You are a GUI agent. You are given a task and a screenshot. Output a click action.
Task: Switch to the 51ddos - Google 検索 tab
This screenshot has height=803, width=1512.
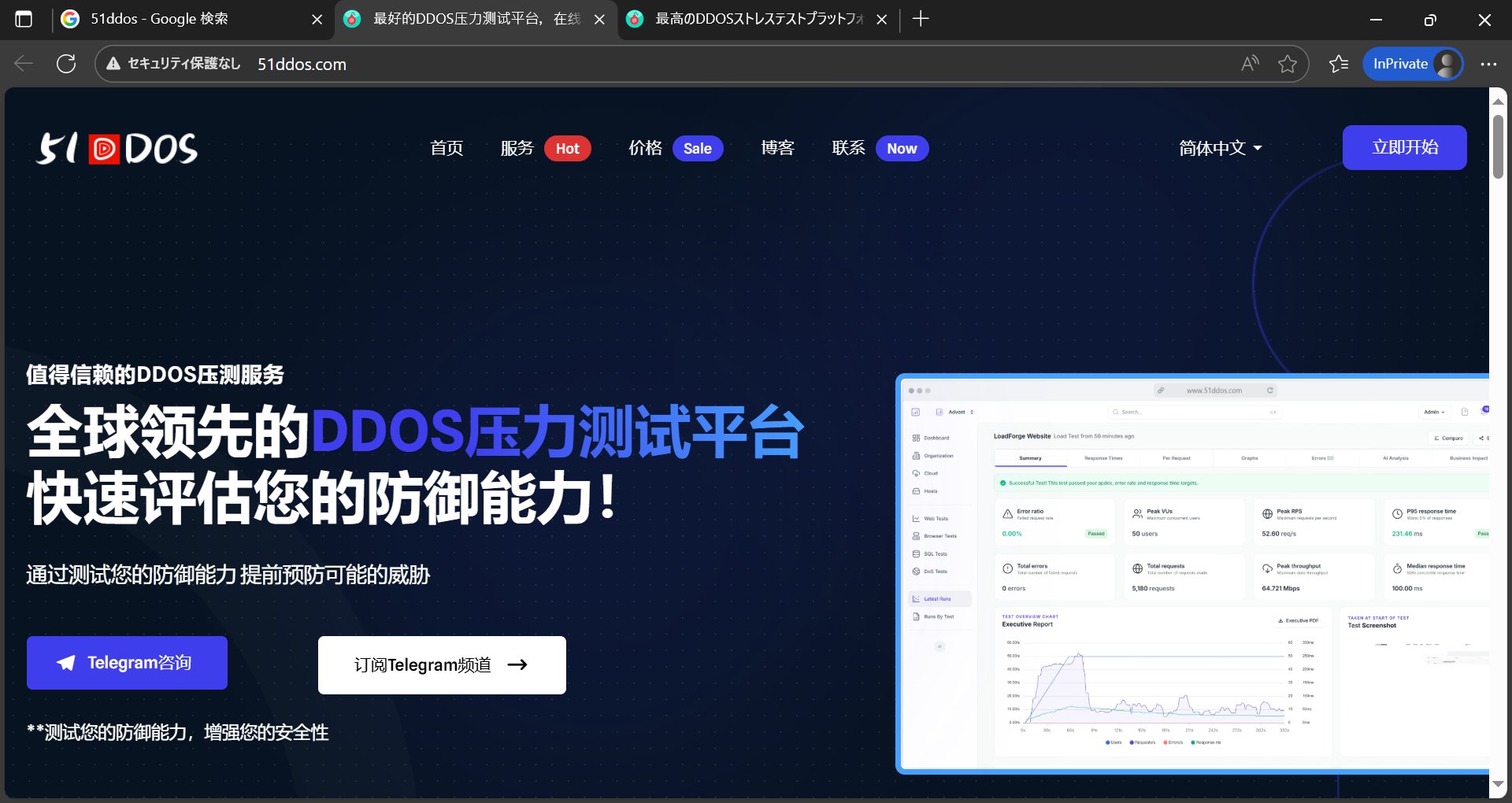pos(193,19)
